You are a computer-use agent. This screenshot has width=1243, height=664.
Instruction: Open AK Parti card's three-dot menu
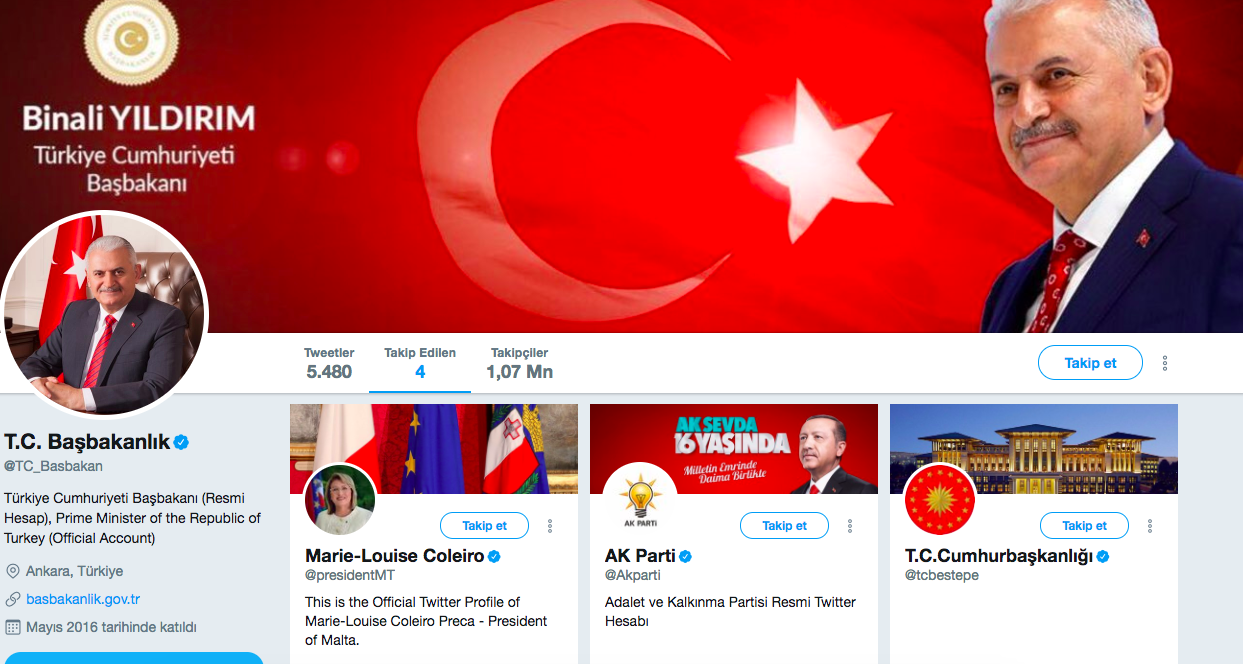click(x=850, y=526)
